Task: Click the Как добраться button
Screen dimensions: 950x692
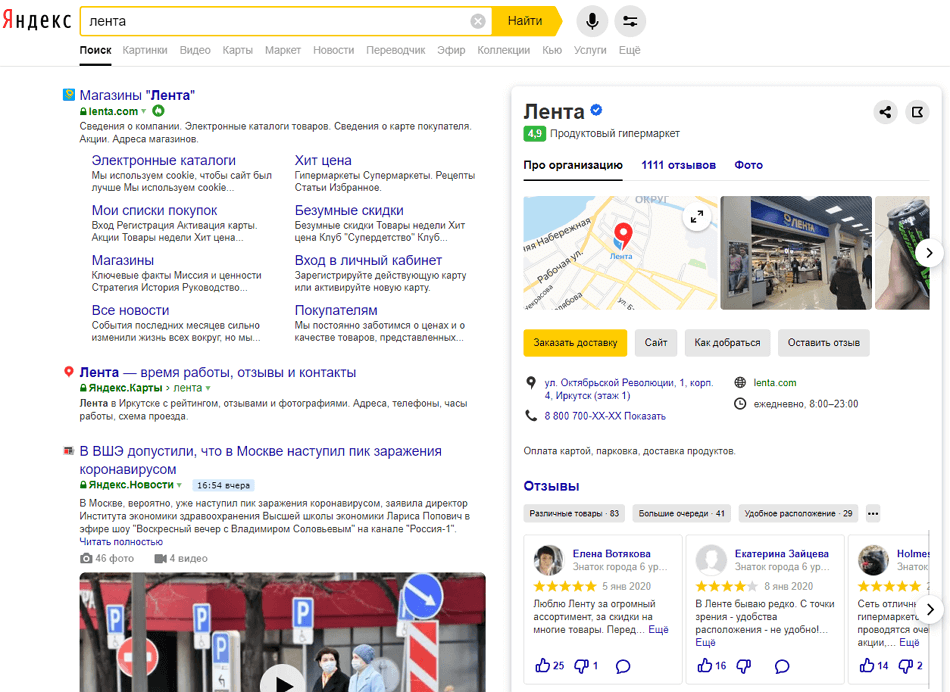Action: click(x=727, y=343)
